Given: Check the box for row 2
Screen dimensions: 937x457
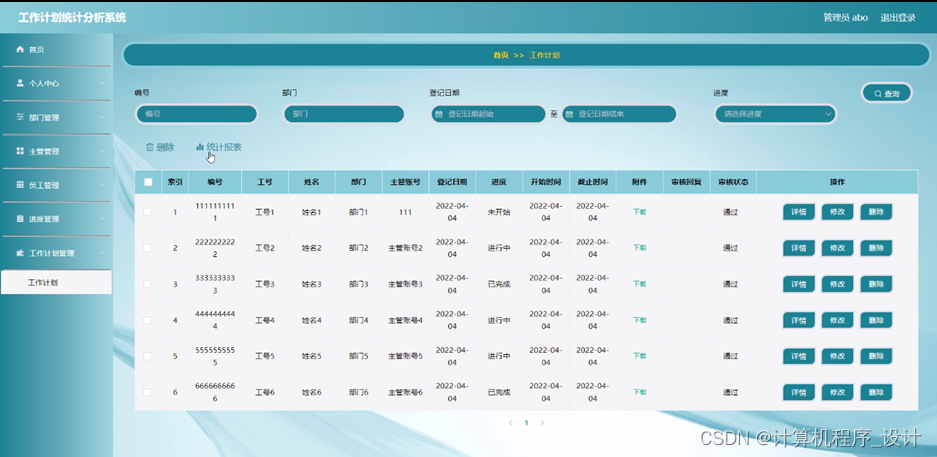Looking at the screenshot, I should 148,247.
